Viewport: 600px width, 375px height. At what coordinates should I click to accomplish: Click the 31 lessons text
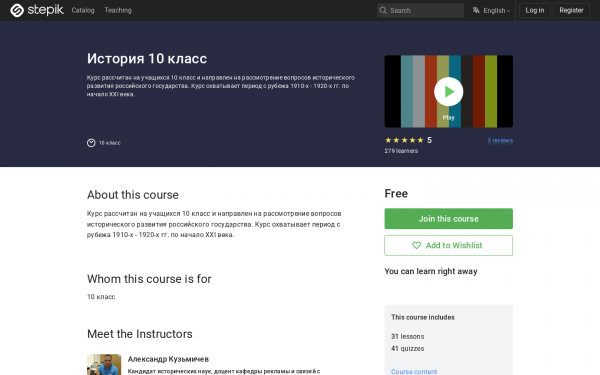pyautogui.click(x=408, y=336)
